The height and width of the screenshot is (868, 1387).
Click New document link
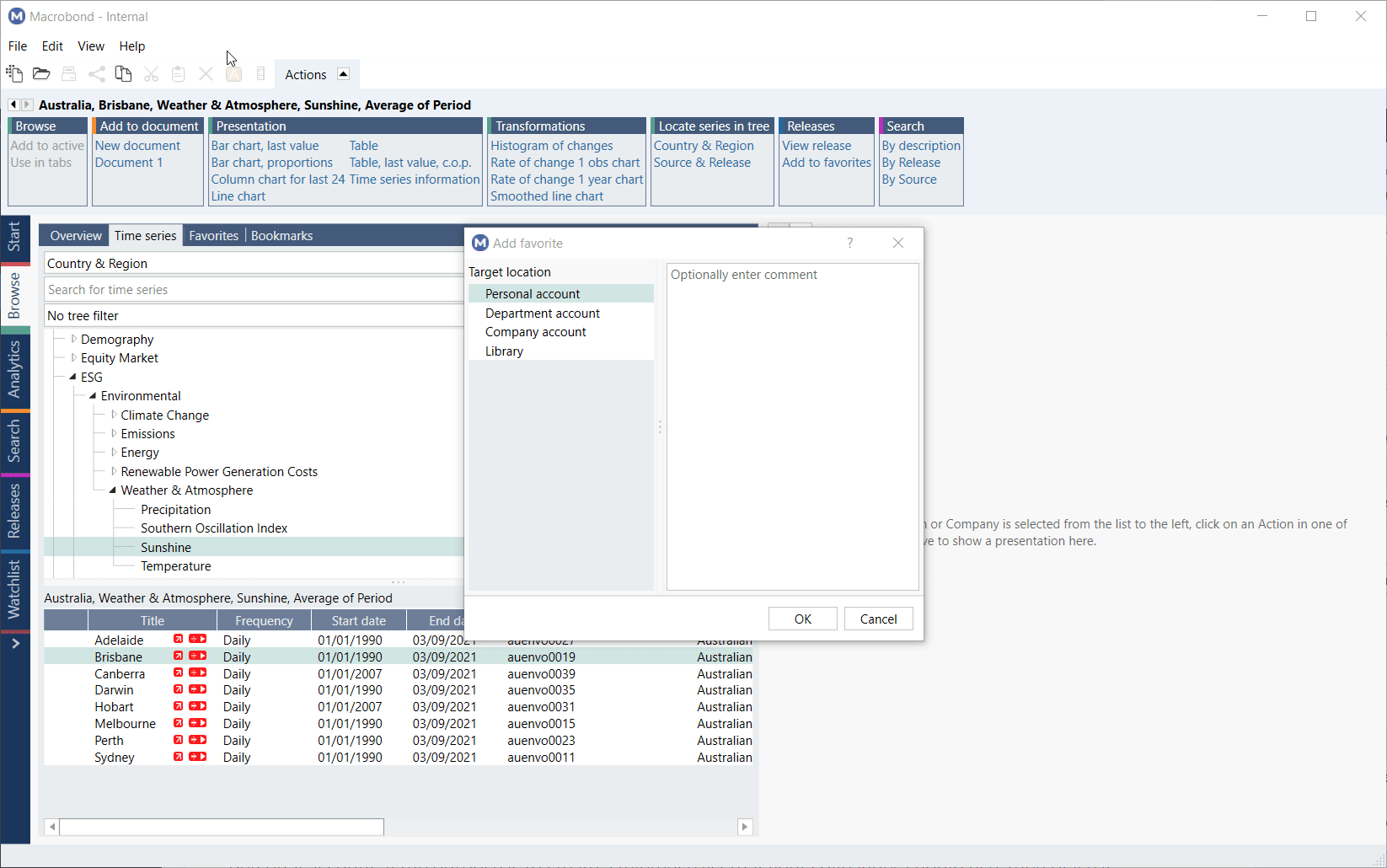(x=137, y=146)
